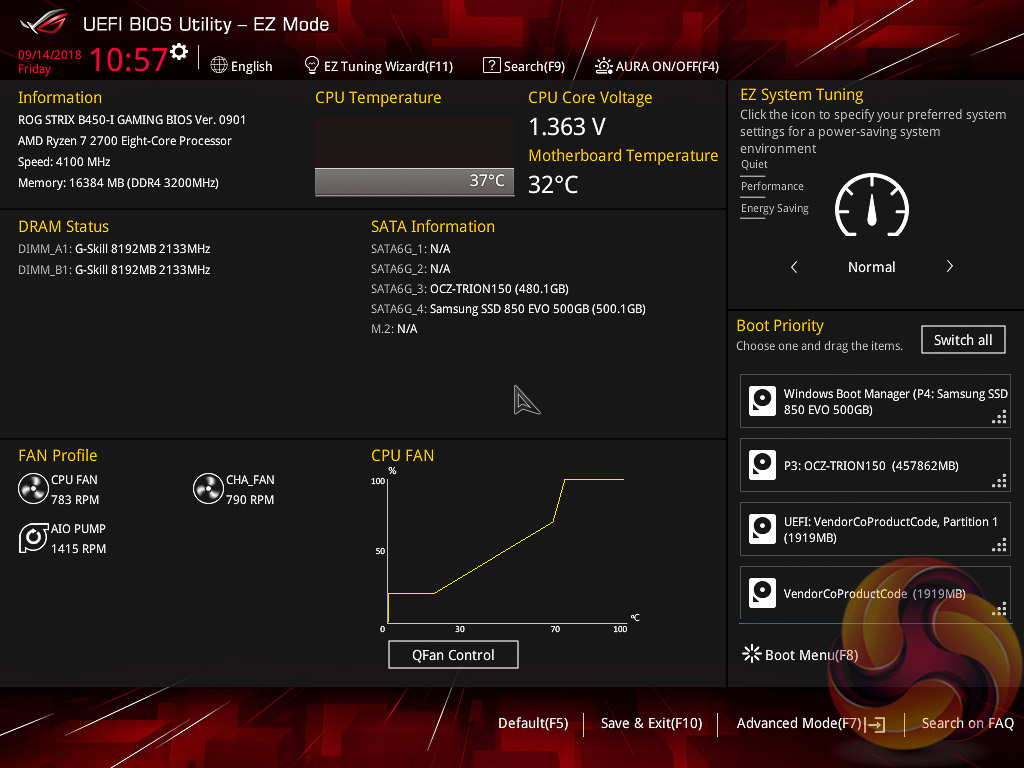
Task: Click DIMM_B1 G-Skill 8192MB entry
Action: coord(114,270)
